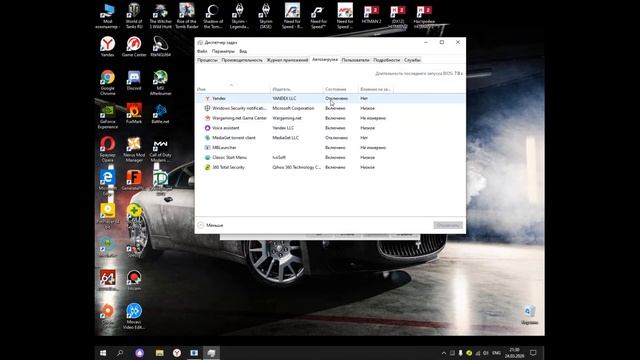
Task: Switch to the Производительность tab
Action: pos(242,60)
